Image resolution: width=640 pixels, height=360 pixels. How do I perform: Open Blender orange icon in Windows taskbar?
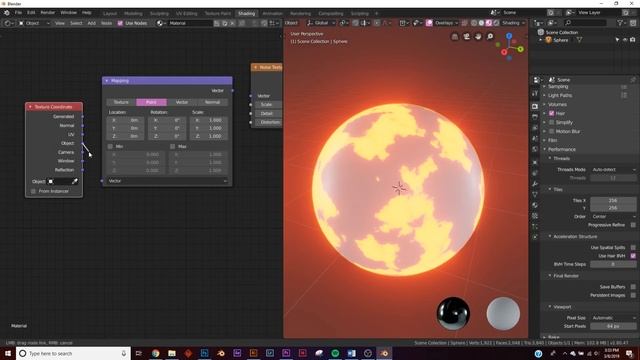(x=384, y=353)
